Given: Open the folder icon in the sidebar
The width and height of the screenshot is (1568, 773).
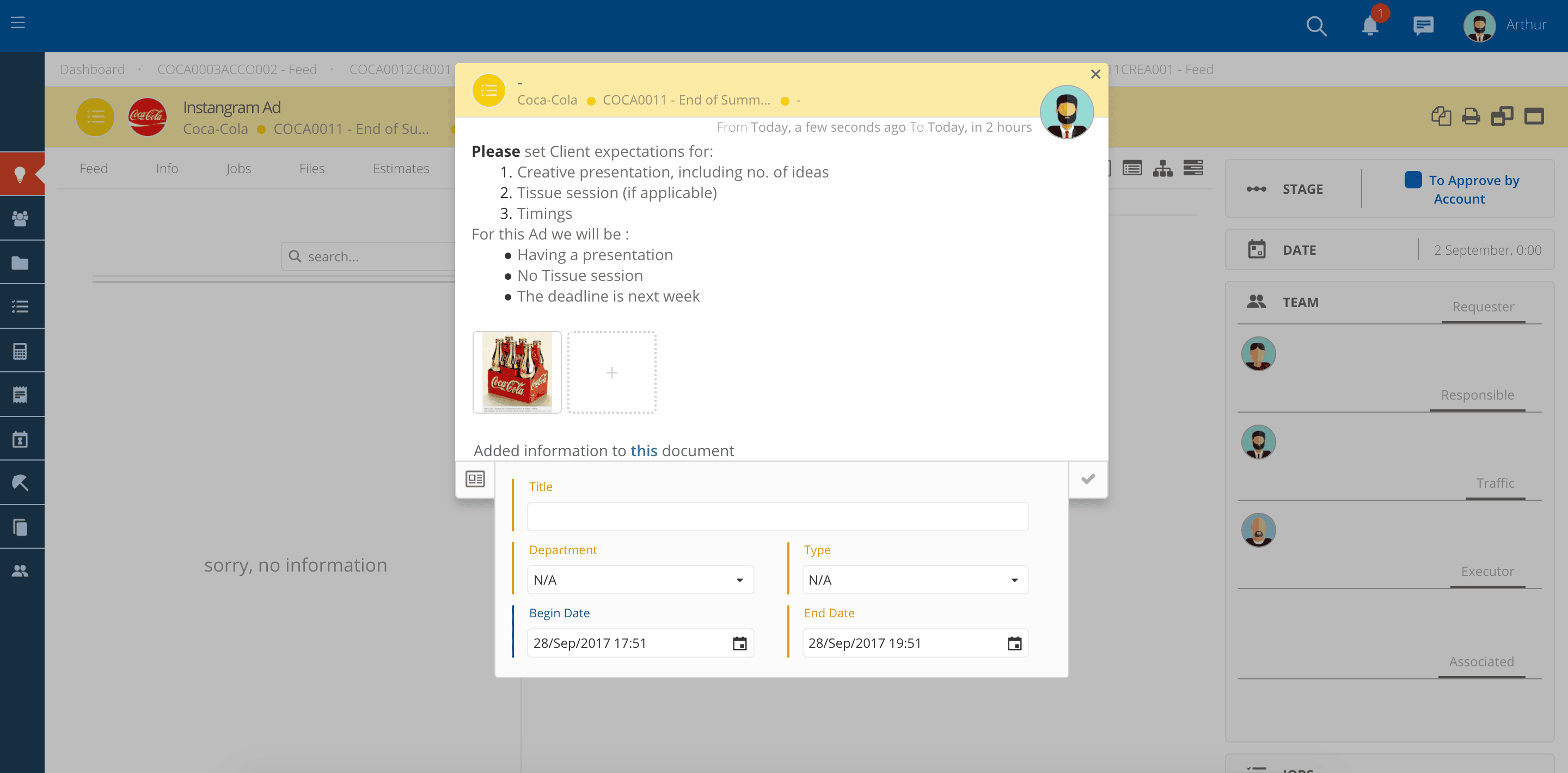Looking at the screenshot, I should [20, 263].
